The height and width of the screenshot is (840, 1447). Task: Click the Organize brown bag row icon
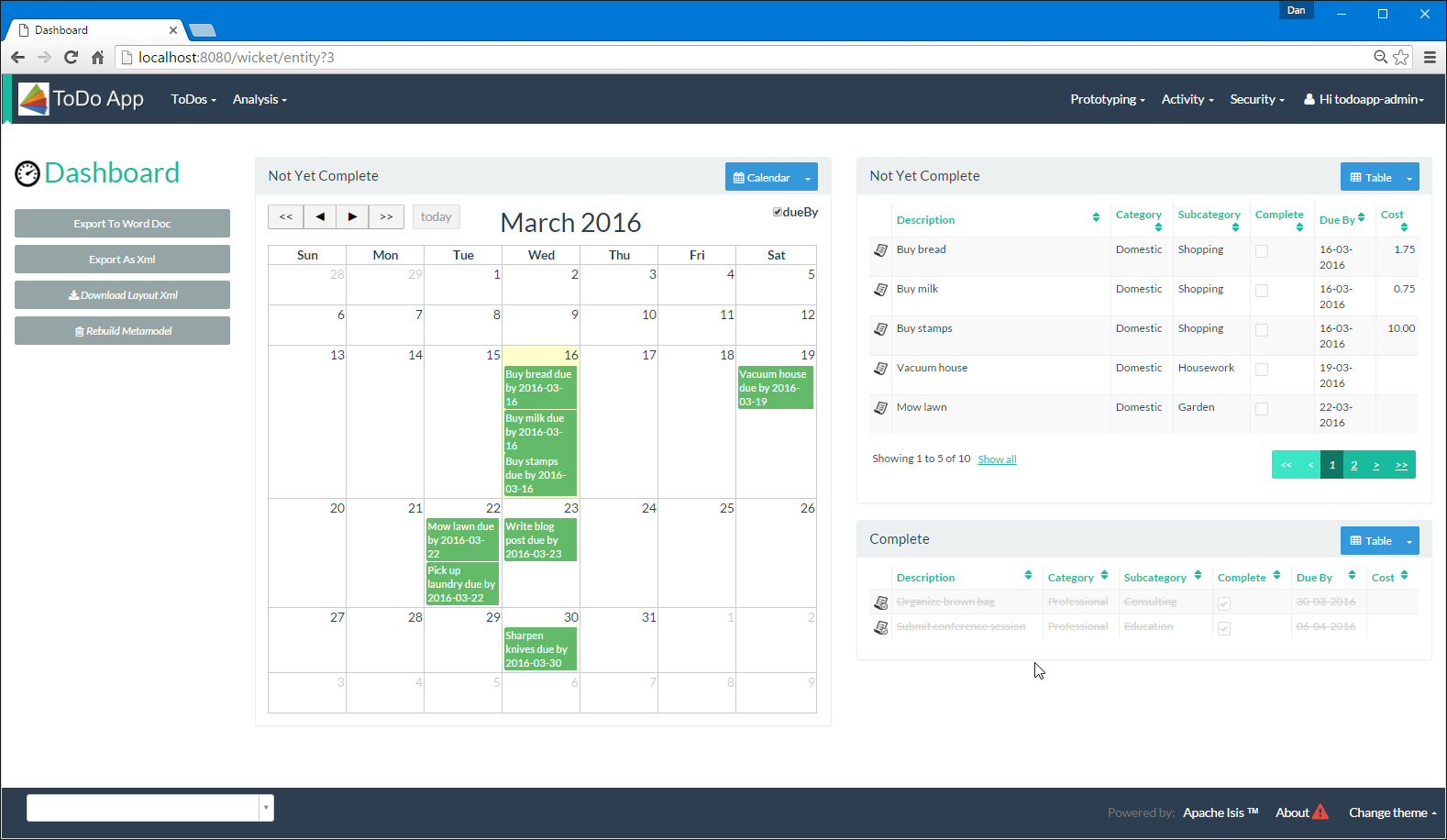[x=880, y=602]
